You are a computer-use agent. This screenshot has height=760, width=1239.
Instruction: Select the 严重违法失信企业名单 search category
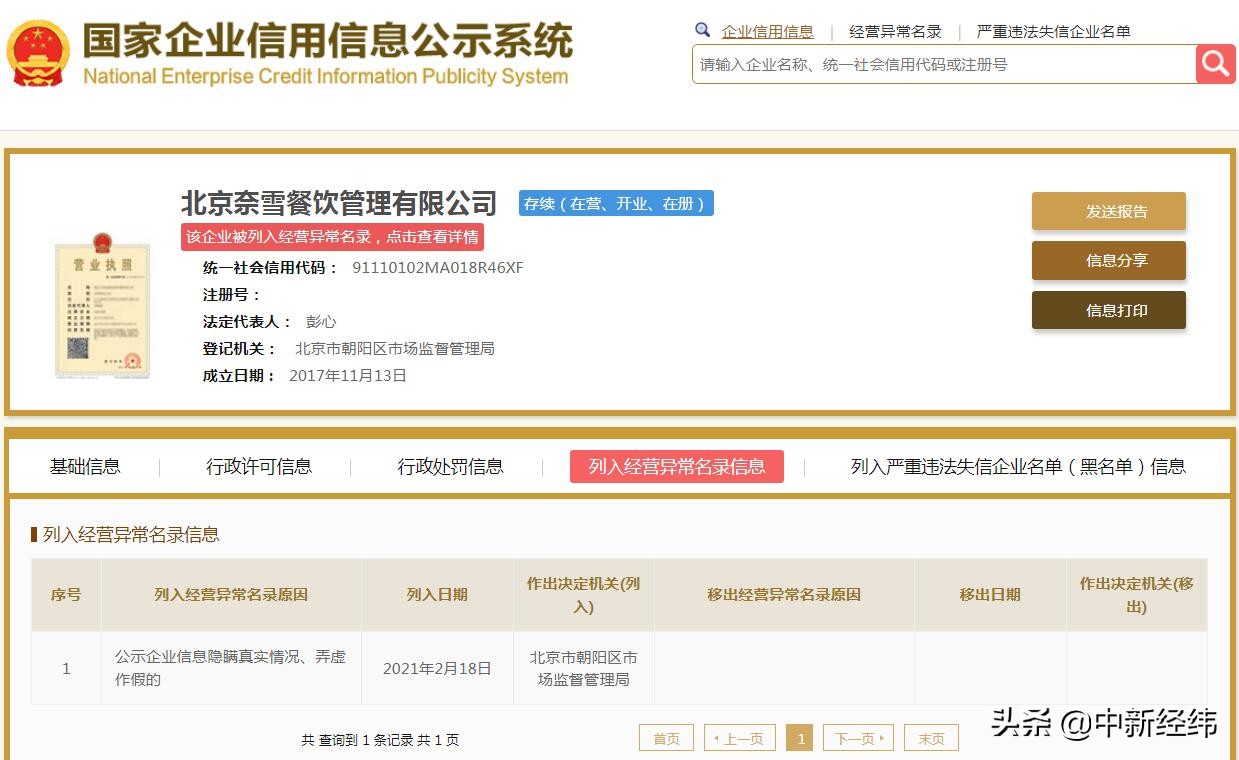click(1053, 31)
